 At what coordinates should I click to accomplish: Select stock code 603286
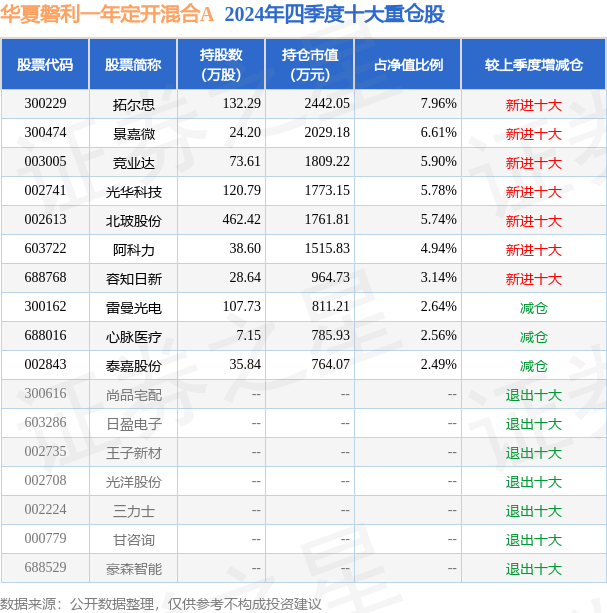point(45,422)
